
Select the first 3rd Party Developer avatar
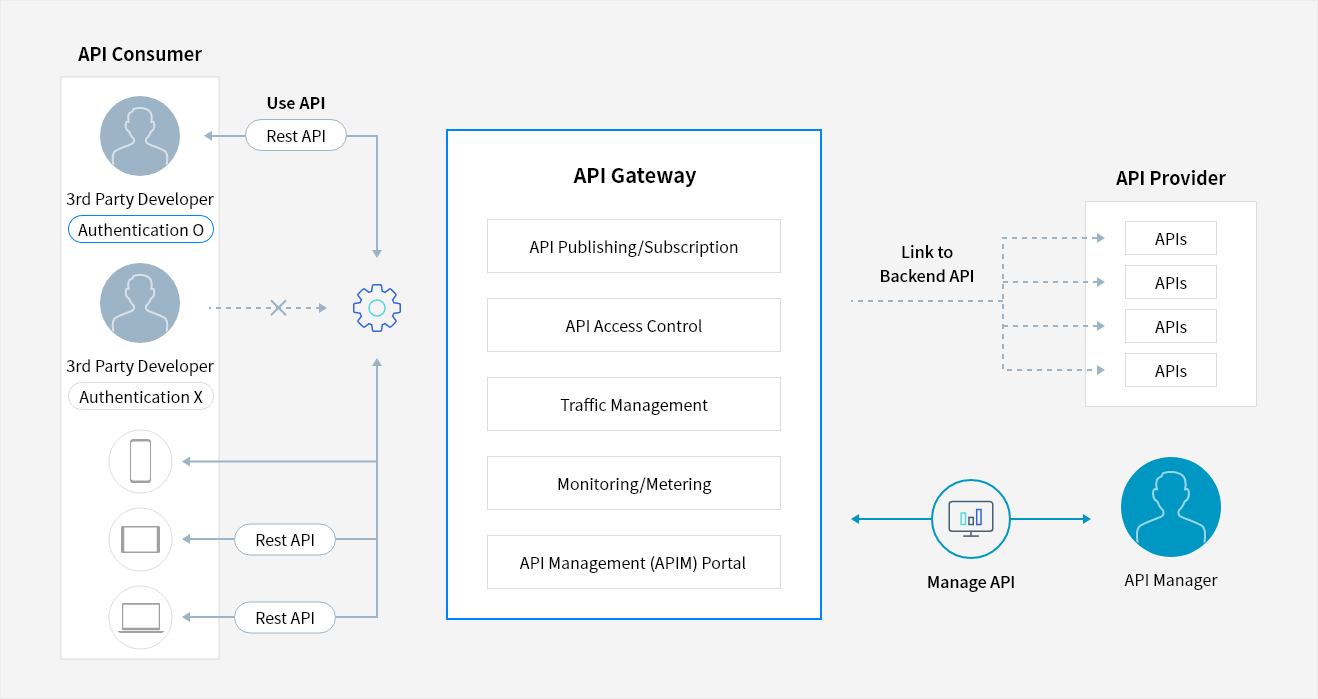click(x=140, y=135)
